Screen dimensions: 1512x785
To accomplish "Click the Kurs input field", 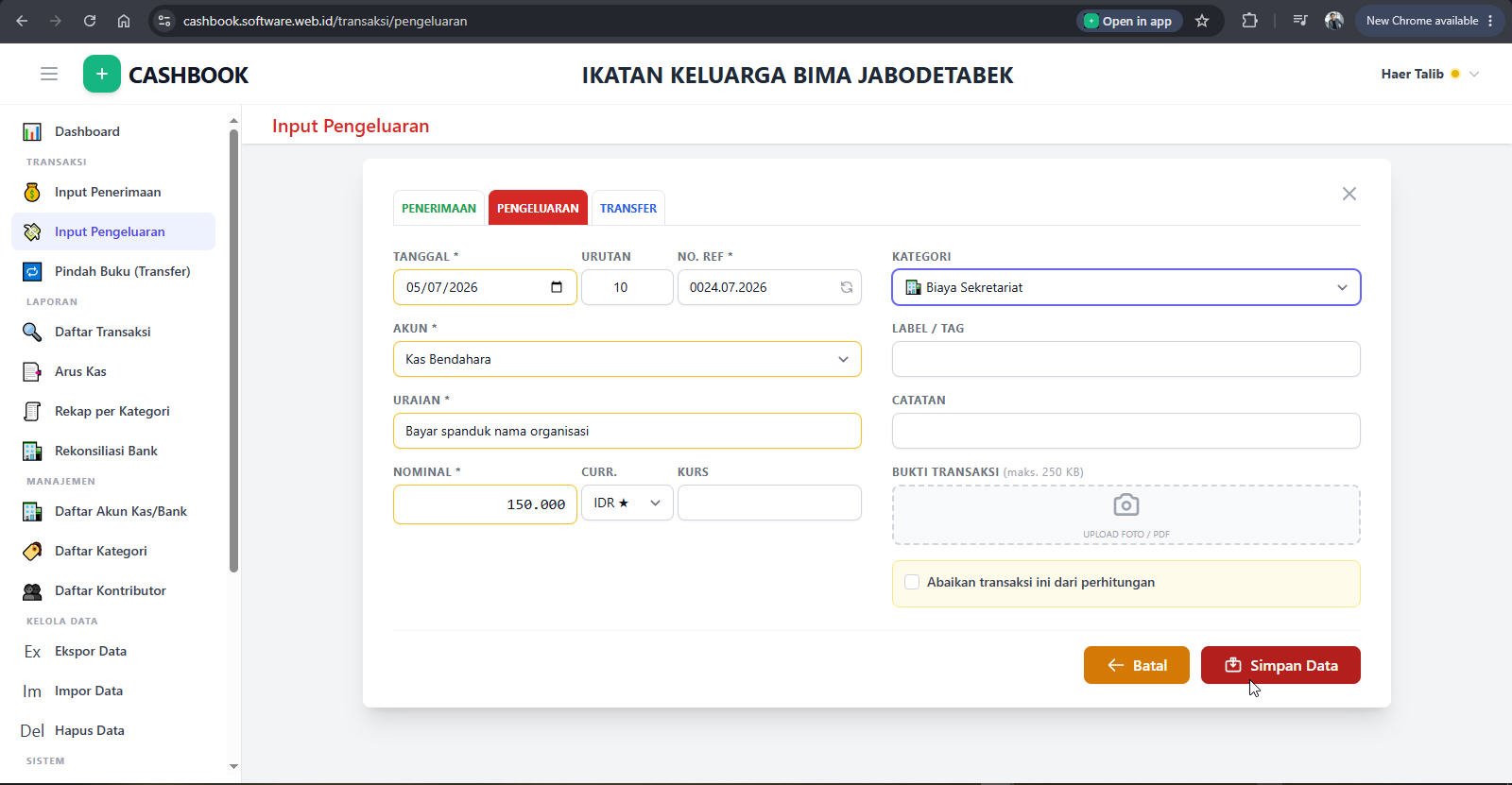I will [x=769, y=503].
